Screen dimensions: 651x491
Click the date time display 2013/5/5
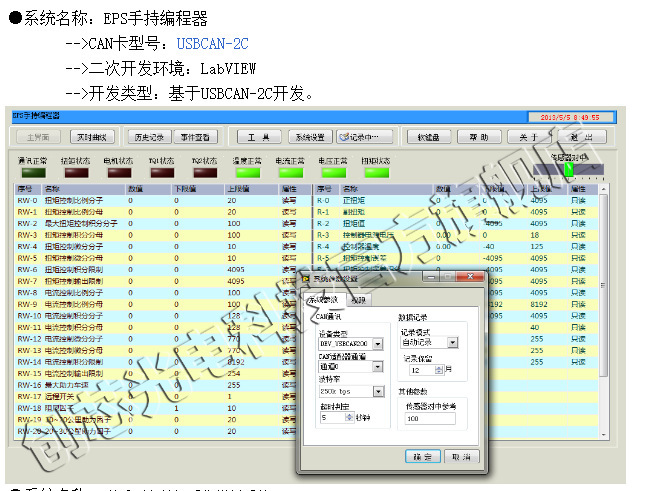pyautogui.click(x=570, y=118)
